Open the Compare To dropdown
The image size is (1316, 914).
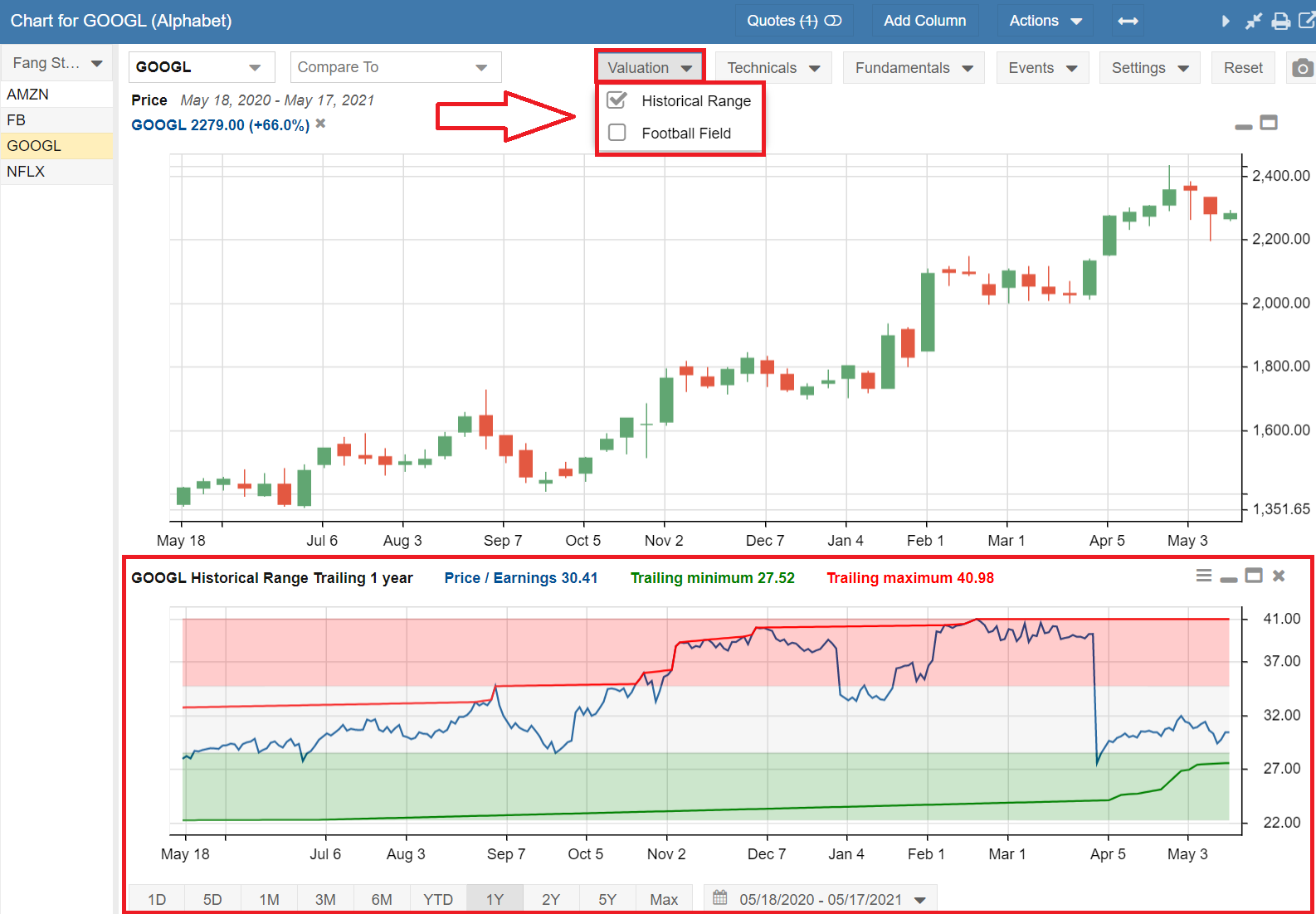point(395,67)
